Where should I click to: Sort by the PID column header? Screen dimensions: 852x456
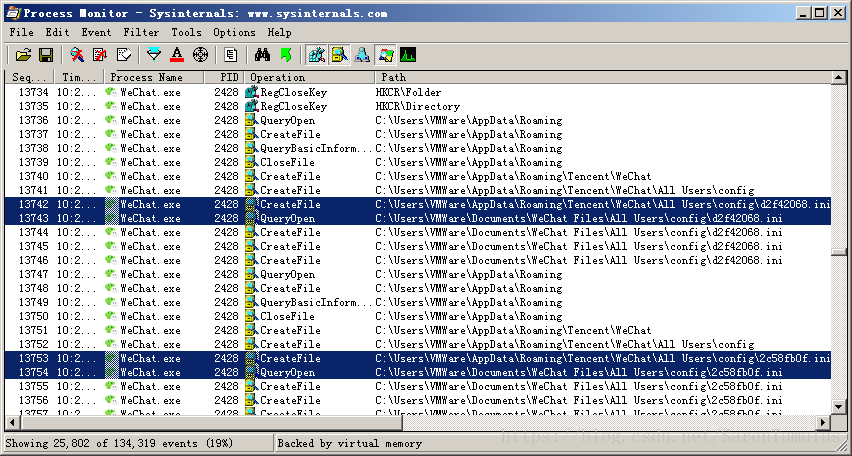click(224, 77)
